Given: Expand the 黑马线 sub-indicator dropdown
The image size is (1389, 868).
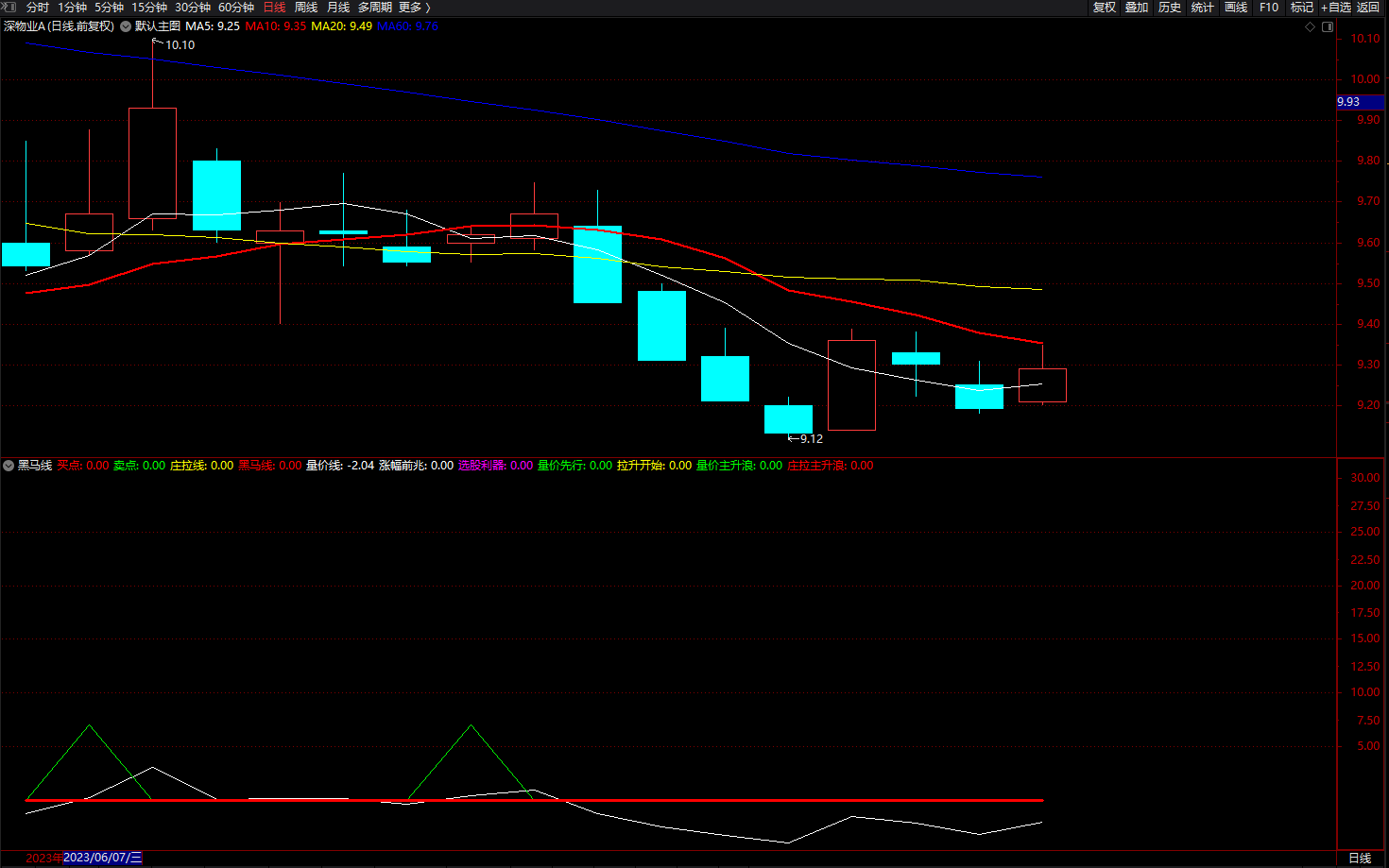Looking at the screenshot, I should [x=9, y=466].
